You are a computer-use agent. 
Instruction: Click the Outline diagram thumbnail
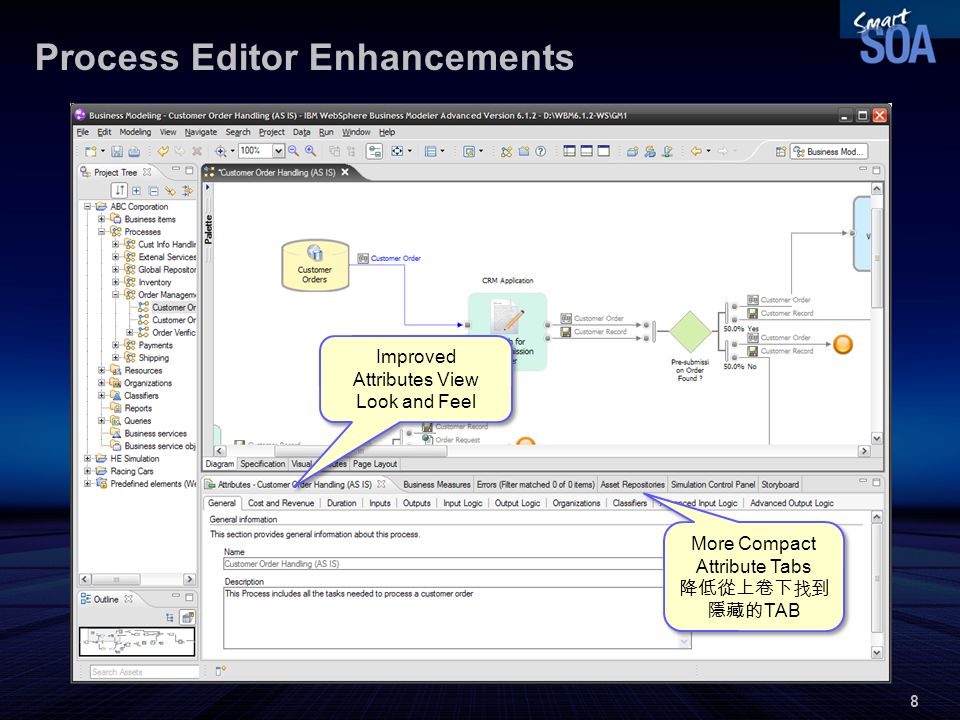[x=137, y=642]
